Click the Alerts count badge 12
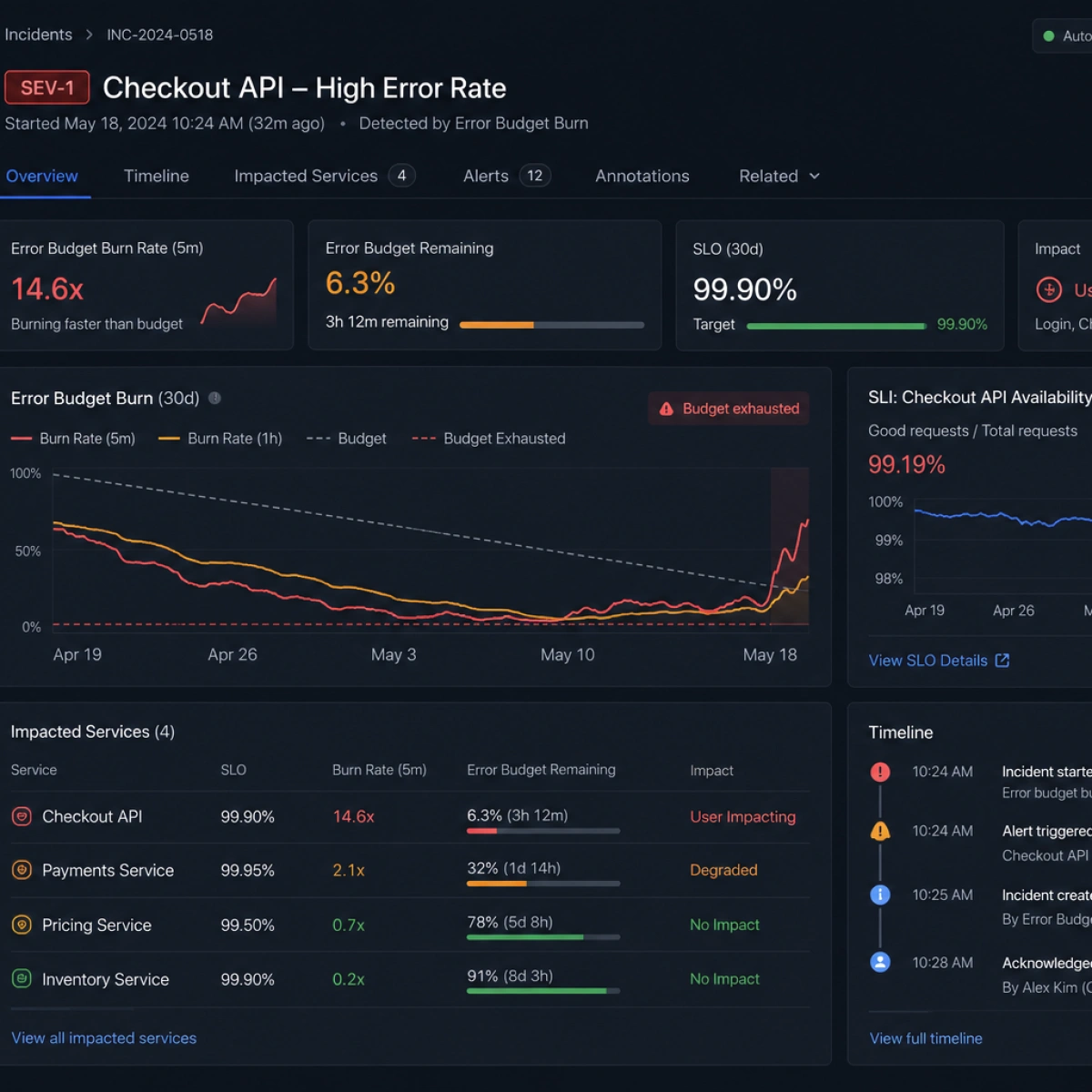 (535, 176)
